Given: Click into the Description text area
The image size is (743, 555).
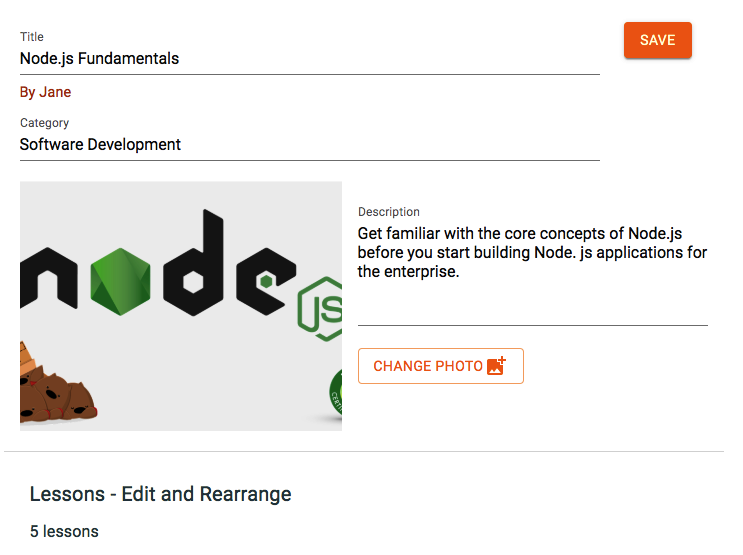Looking at the screenshot, I should (532, 252).
